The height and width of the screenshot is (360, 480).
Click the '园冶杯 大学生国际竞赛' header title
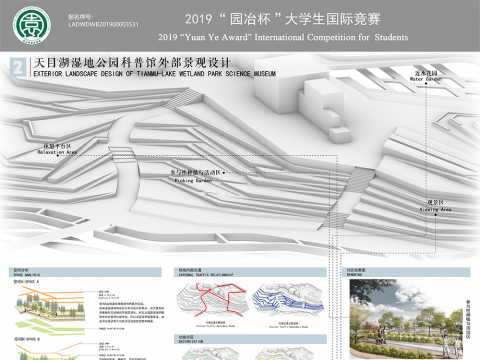tap(282, 19)
